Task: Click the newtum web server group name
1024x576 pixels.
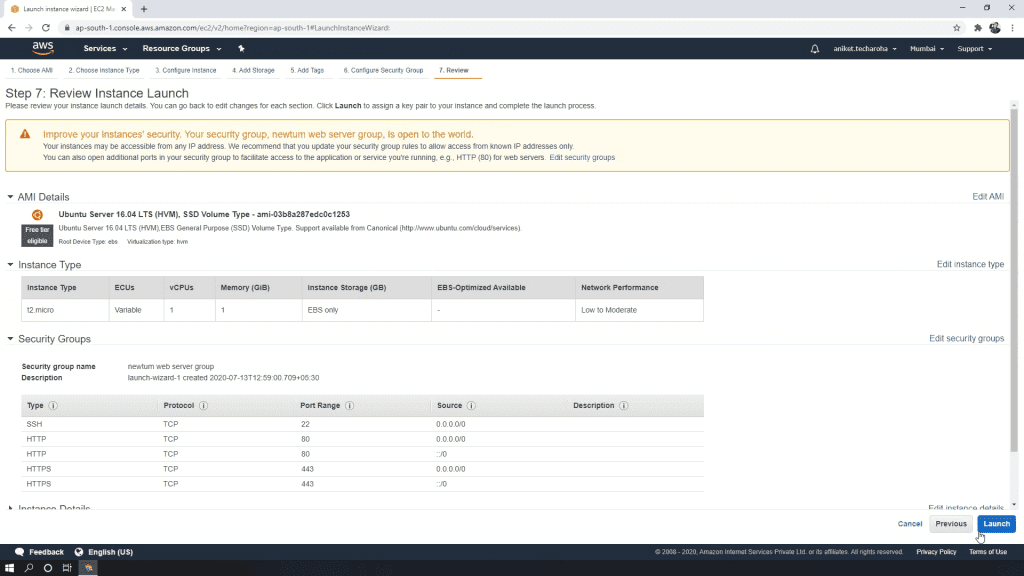Action: (x=170, y=366)
